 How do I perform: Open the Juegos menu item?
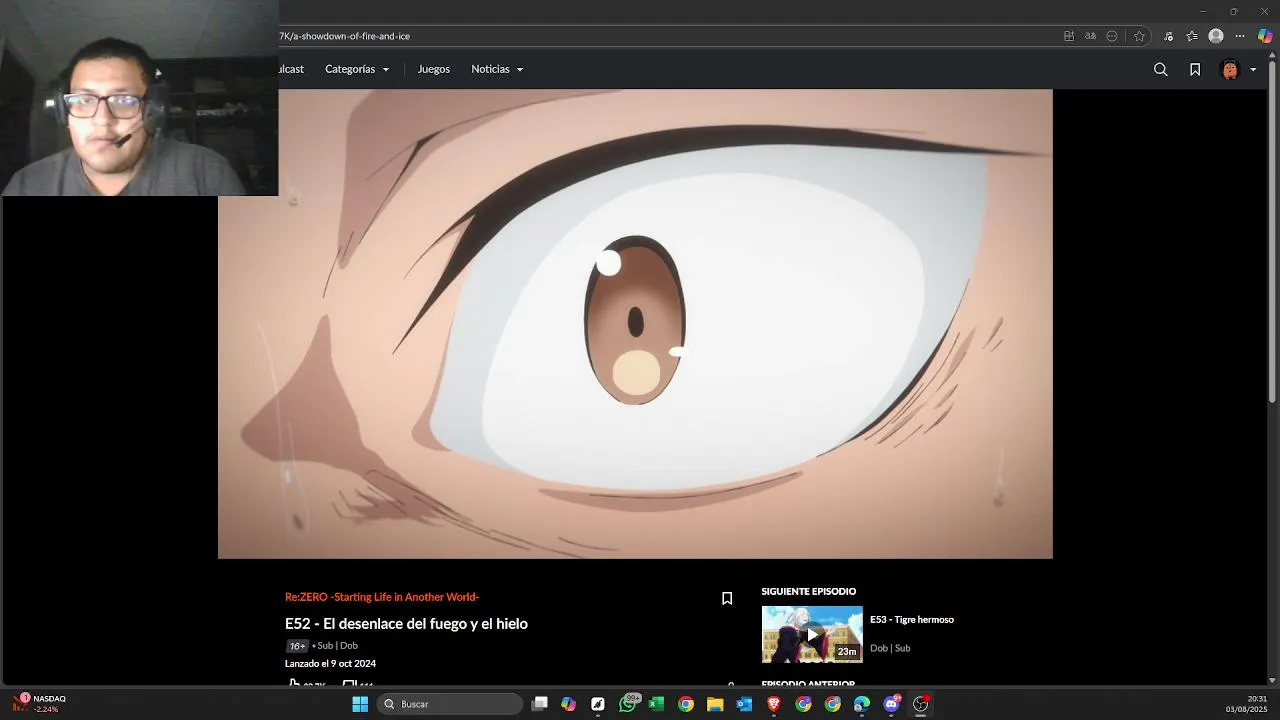click(x=433, y=69)
